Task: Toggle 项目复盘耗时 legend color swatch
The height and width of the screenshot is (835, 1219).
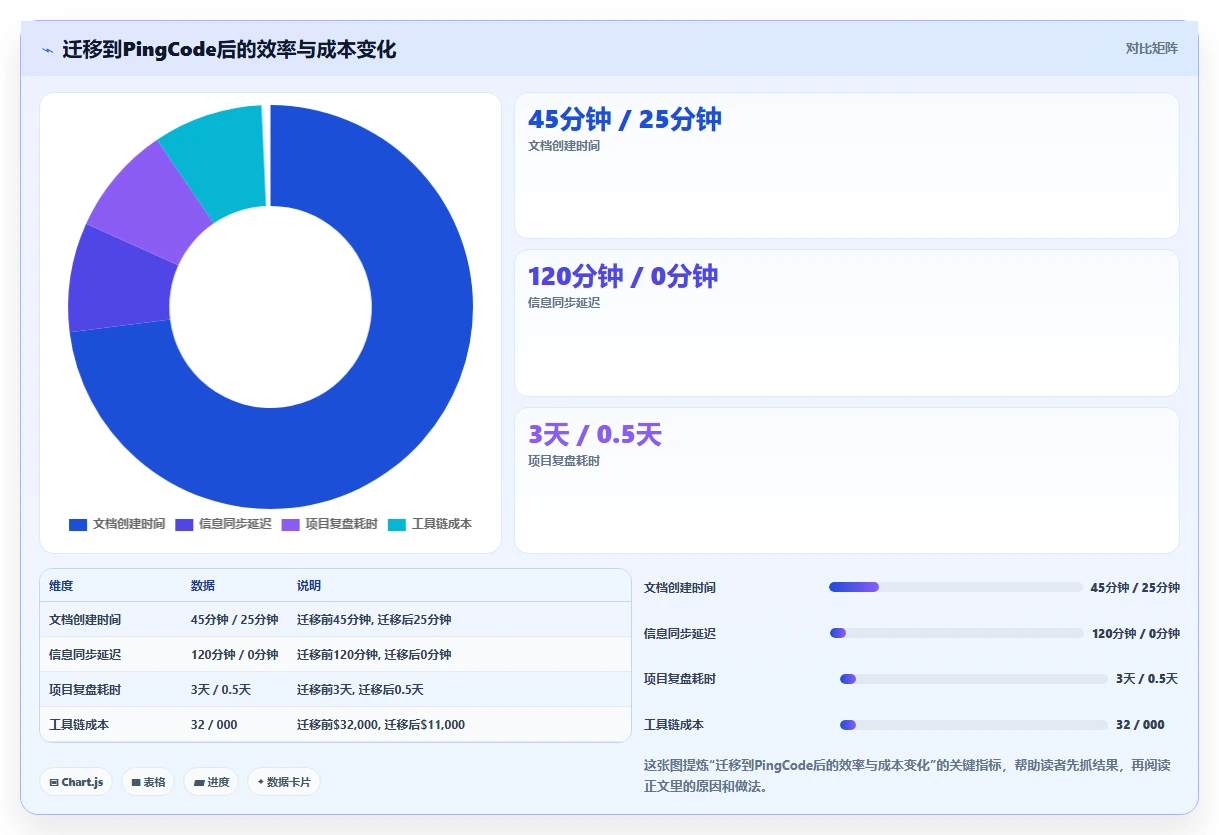Action: pyautogui.click(x=290, y=524)
